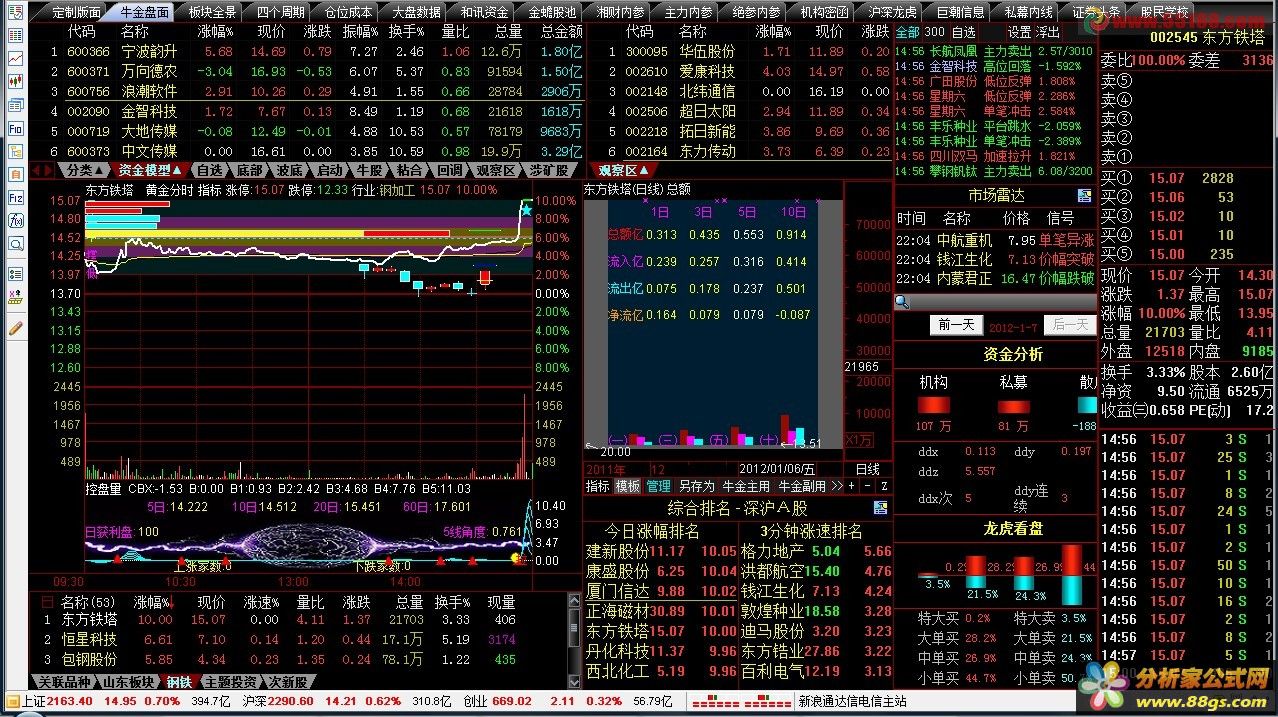Viewport: 1278px width, 717px height.
Task: Switch to the 定制版面 top tab
Action: tap(75, 12)
